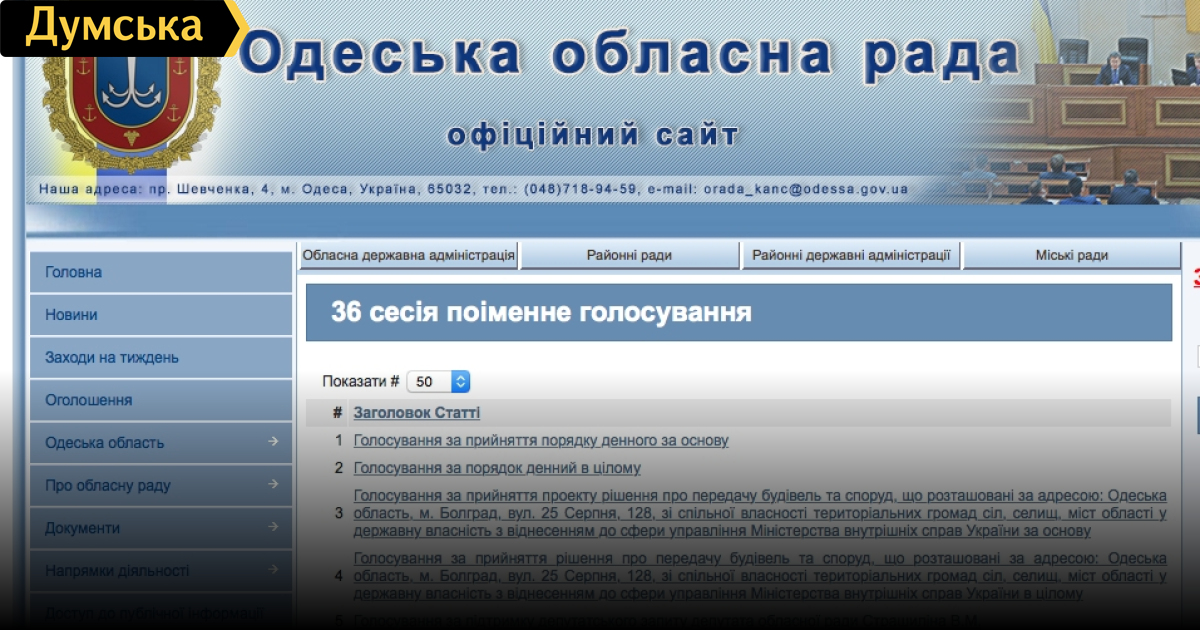The width and height of the screenshot is (1200, 630).
Task: Open vote on порядку денного за основу
Action: (x=541, y=440)
